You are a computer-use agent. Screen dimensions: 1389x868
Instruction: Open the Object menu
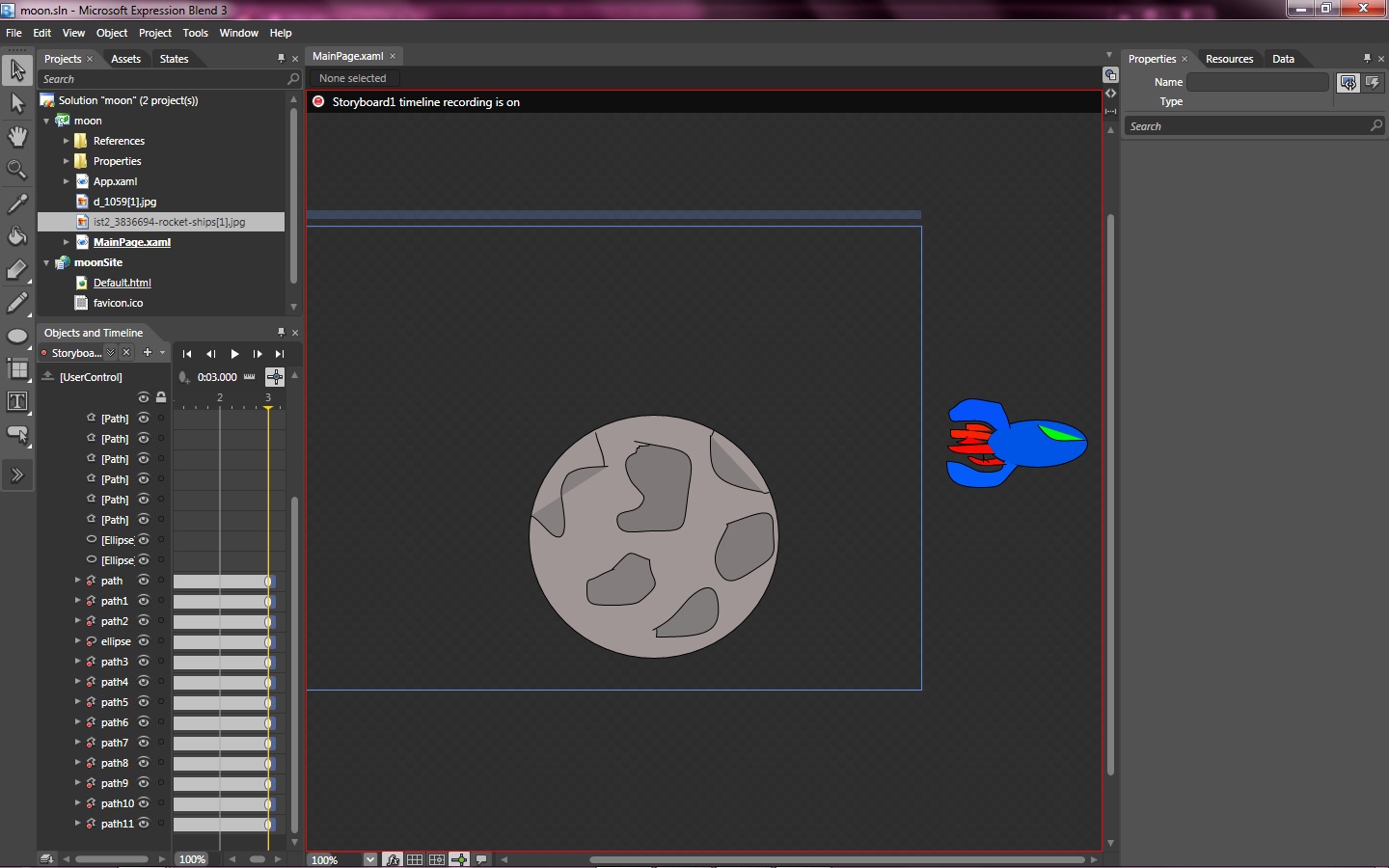click(112, 33)
